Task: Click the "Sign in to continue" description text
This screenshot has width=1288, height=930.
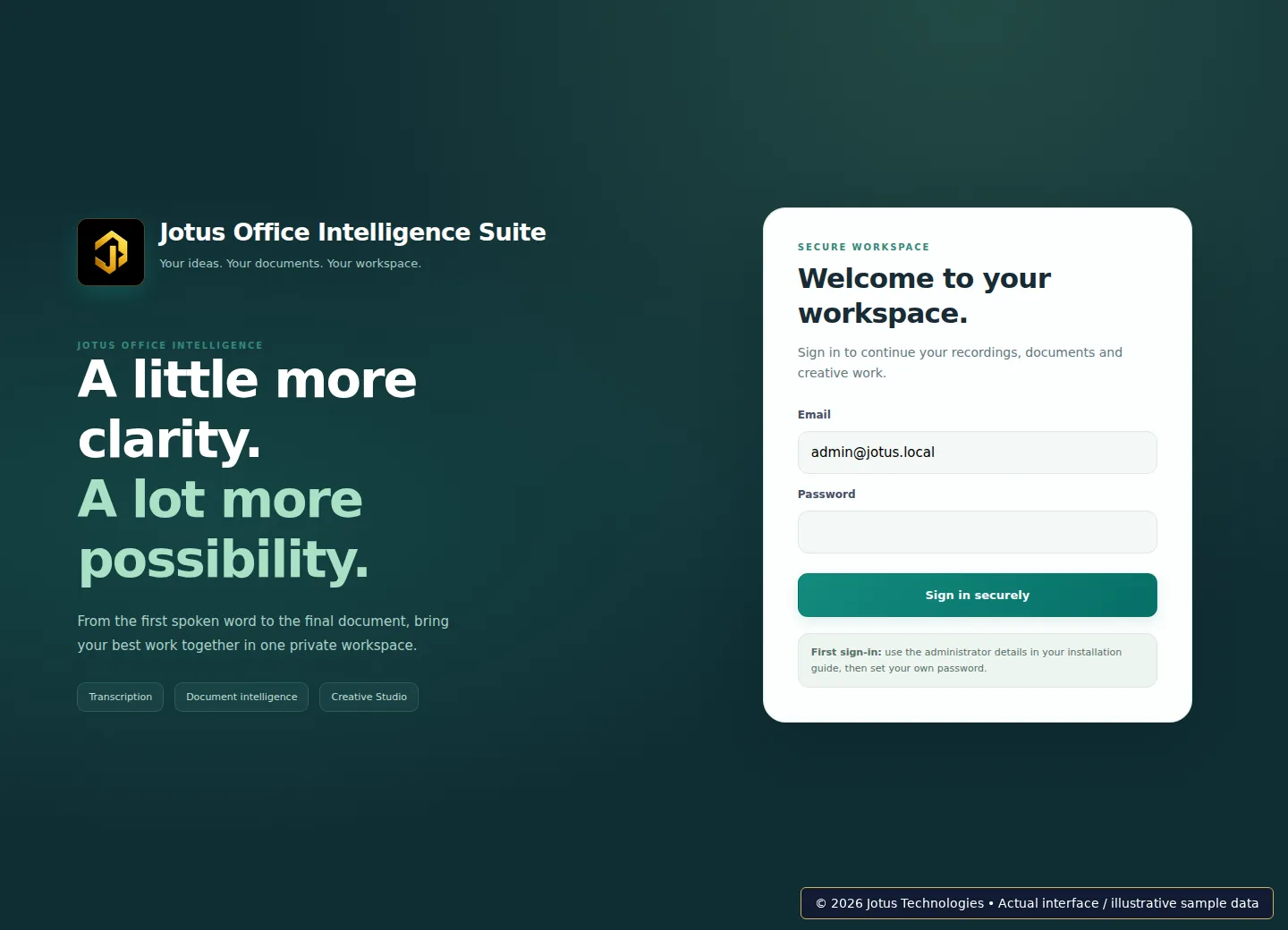Action: (960, 363)
